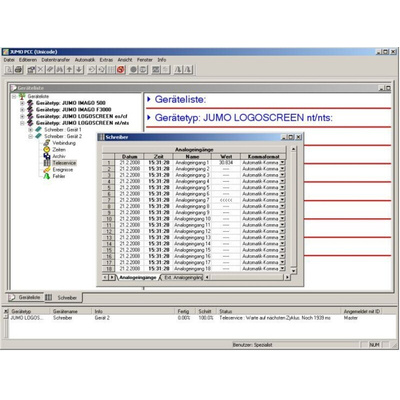The image size is (400, 400).
Task: Collapse the JUMO LOGOSCREEN nt/nts node
Action: (x=22, y=123)
